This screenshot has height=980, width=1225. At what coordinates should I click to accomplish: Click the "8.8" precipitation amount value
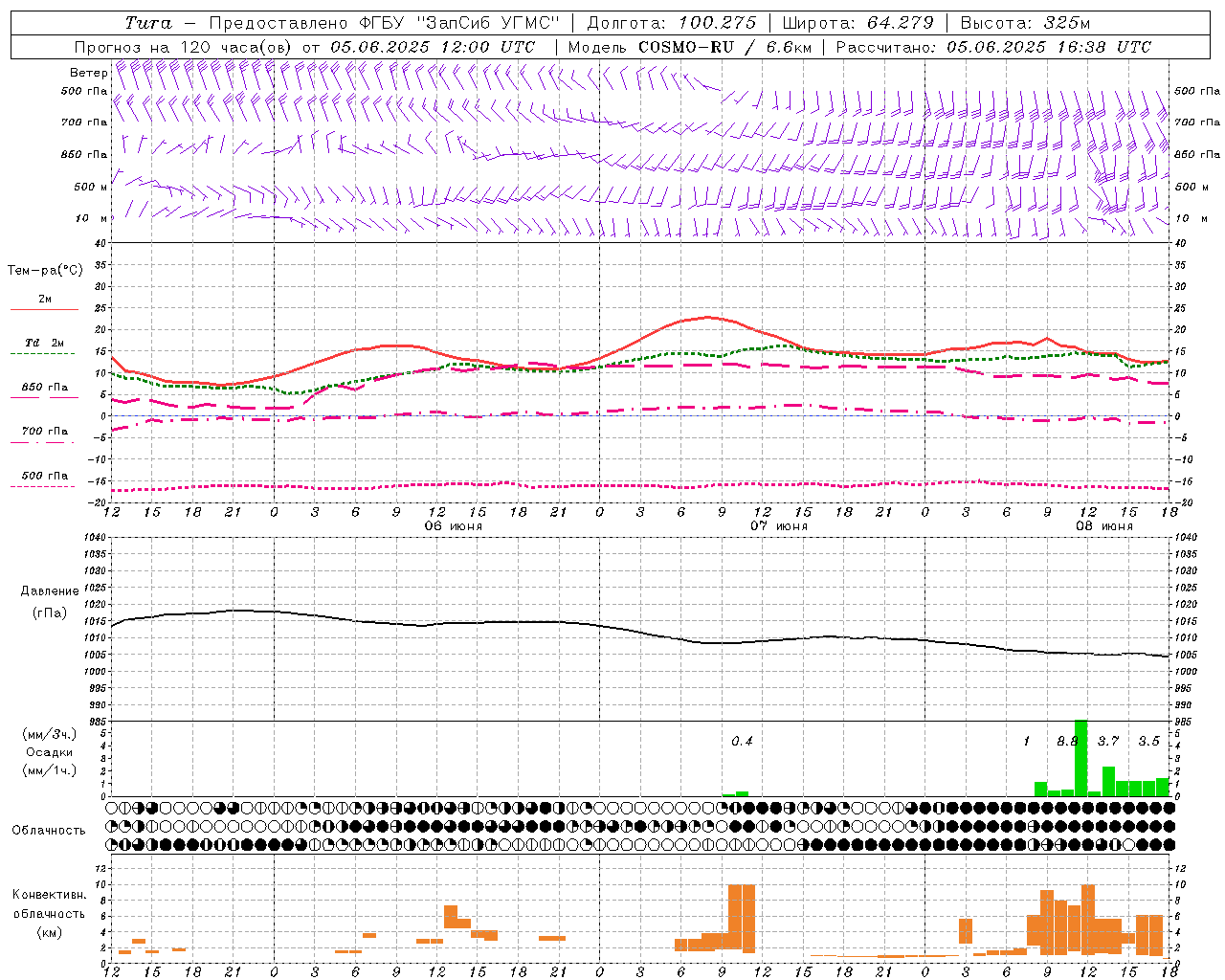click(1066, 741)
